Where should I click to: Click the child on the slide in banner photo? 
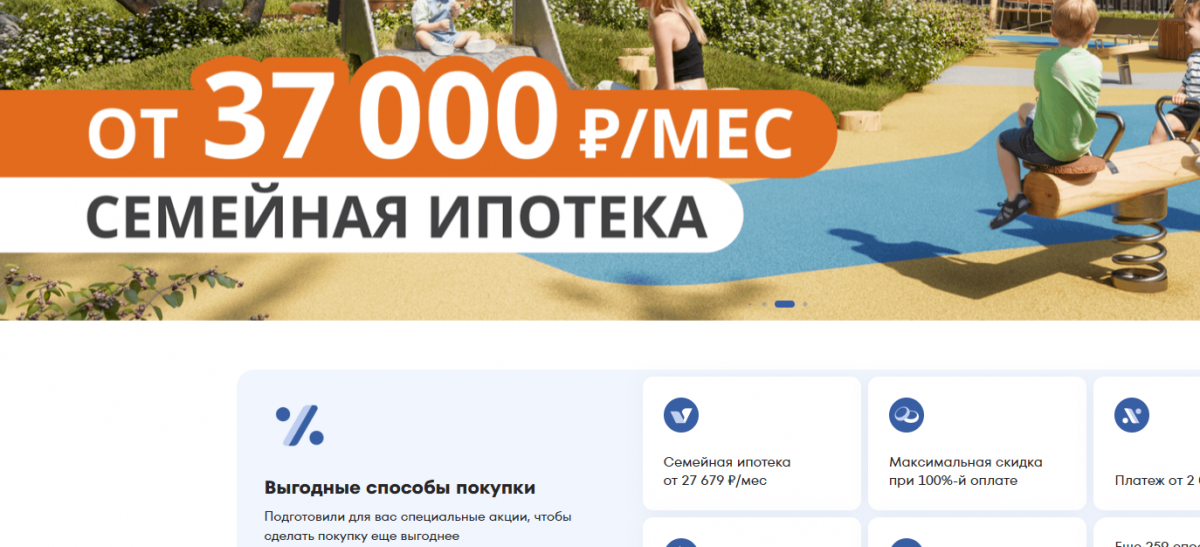(x=438, y=27)
